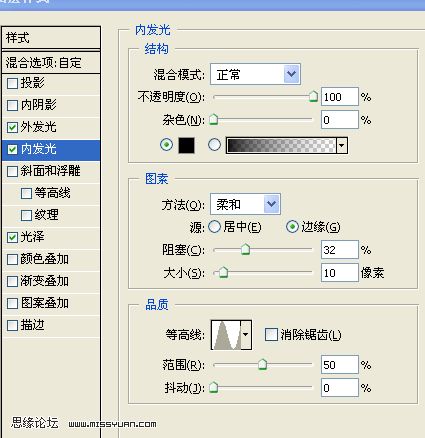Choose 边缘 (Edge) as glow source
This screenshot has height=438, width=425.
[x=292, y=227]
